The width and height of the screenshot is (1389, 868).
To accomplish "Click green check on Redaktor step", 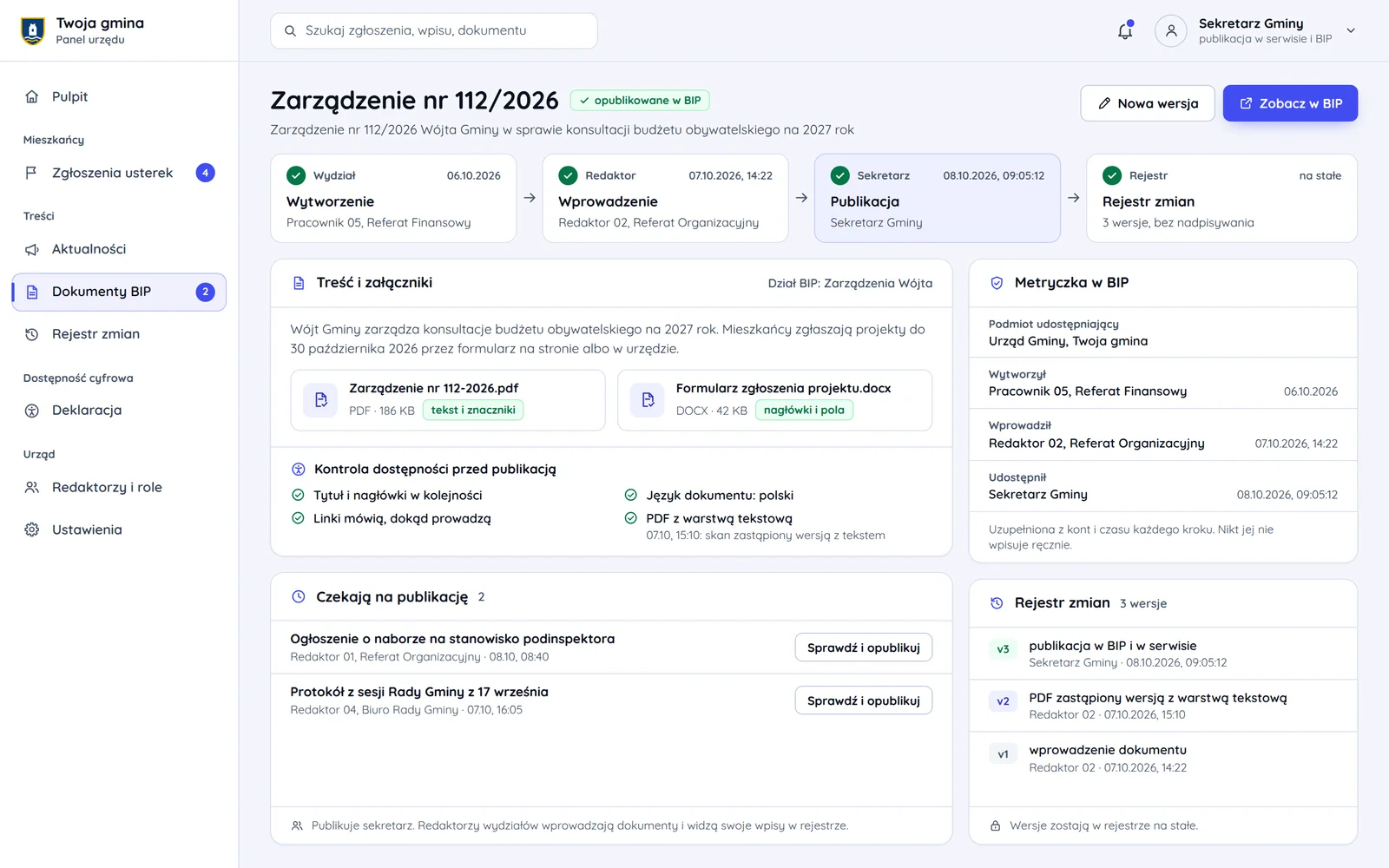I will coord(568,175).
